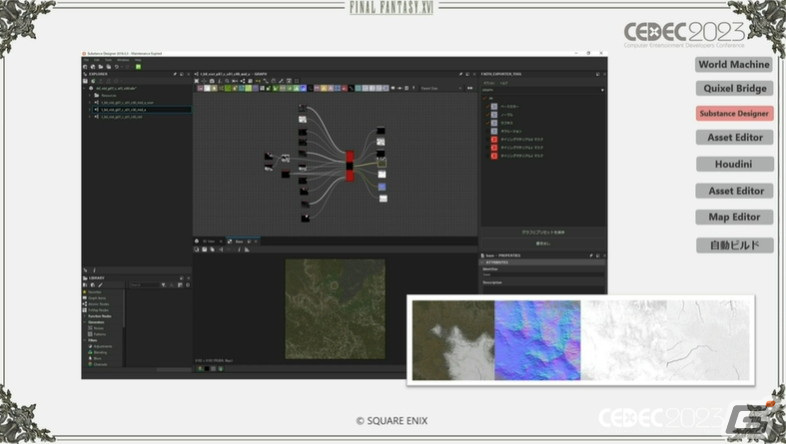Screen dimensions: 786x444
Task: Click the Quixel Bridge slide button
Action: tap(734, 88)
